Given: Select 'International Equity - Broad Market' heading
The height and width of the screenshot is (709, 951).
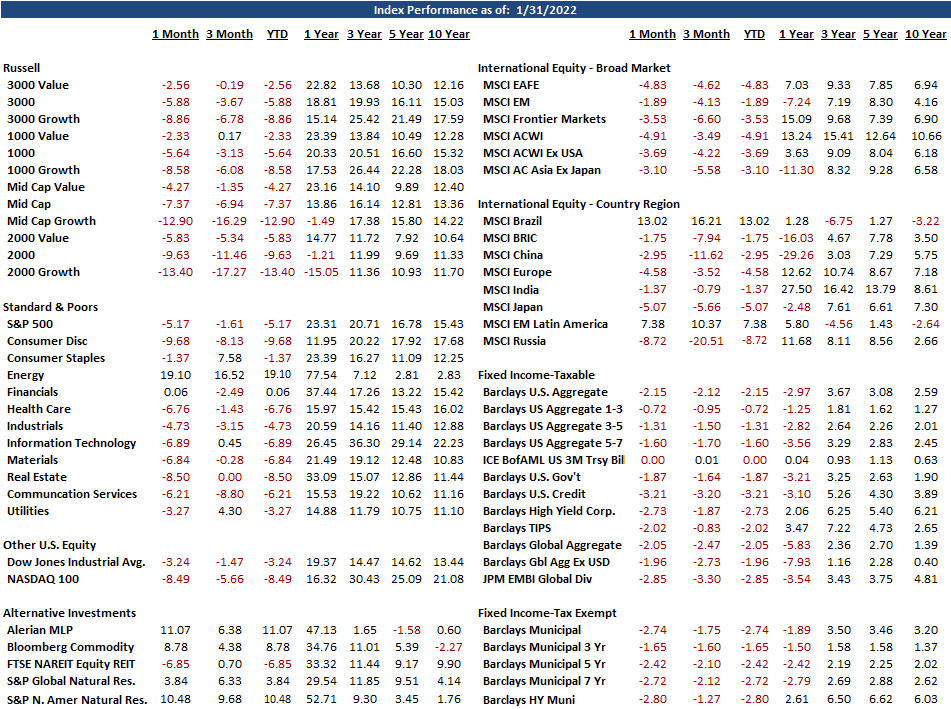Looking at the screenshot, I should 574,68.
